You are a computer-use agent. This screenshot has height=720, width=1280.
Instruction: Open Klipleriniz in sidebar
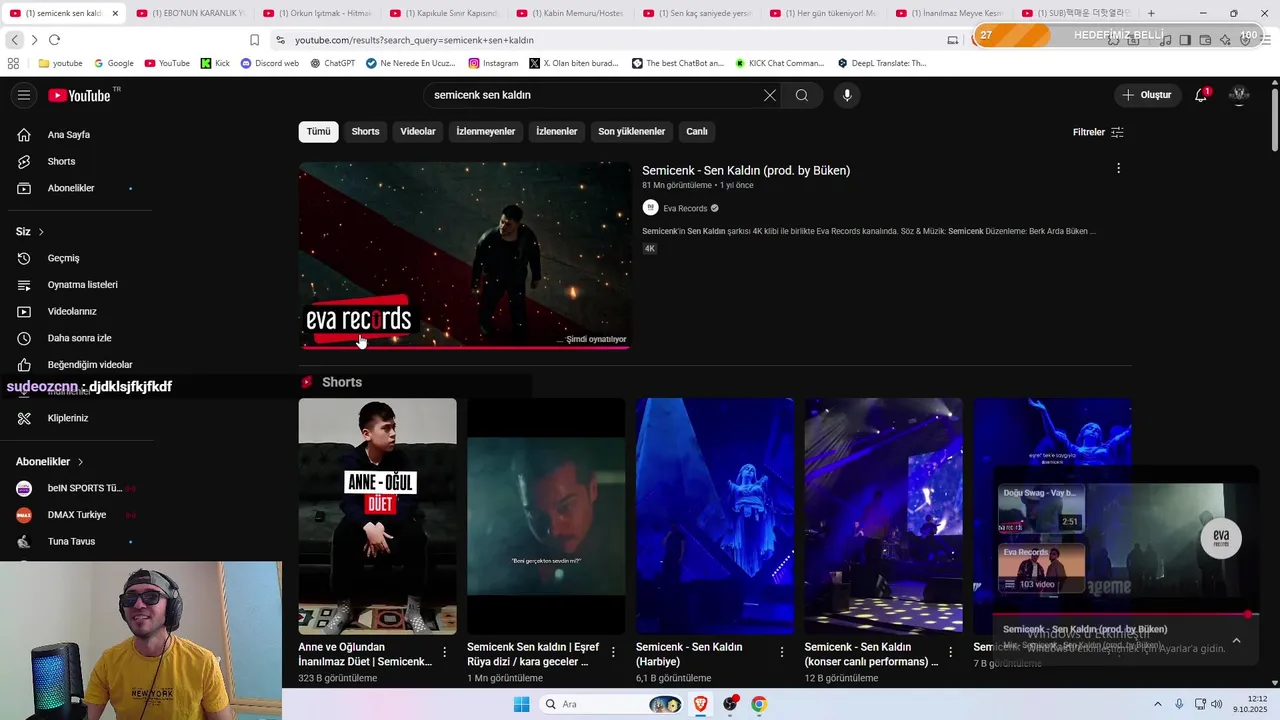(x=68, y=418)
